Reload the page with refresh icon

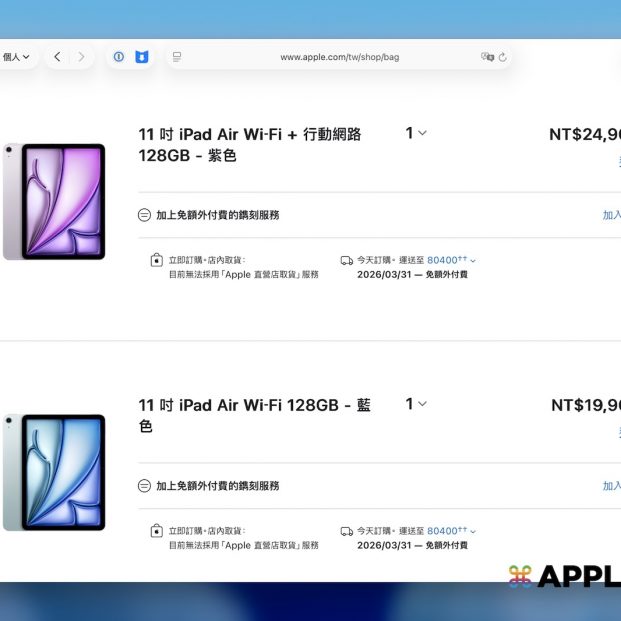pyautogui.click(x=502, y=57)
